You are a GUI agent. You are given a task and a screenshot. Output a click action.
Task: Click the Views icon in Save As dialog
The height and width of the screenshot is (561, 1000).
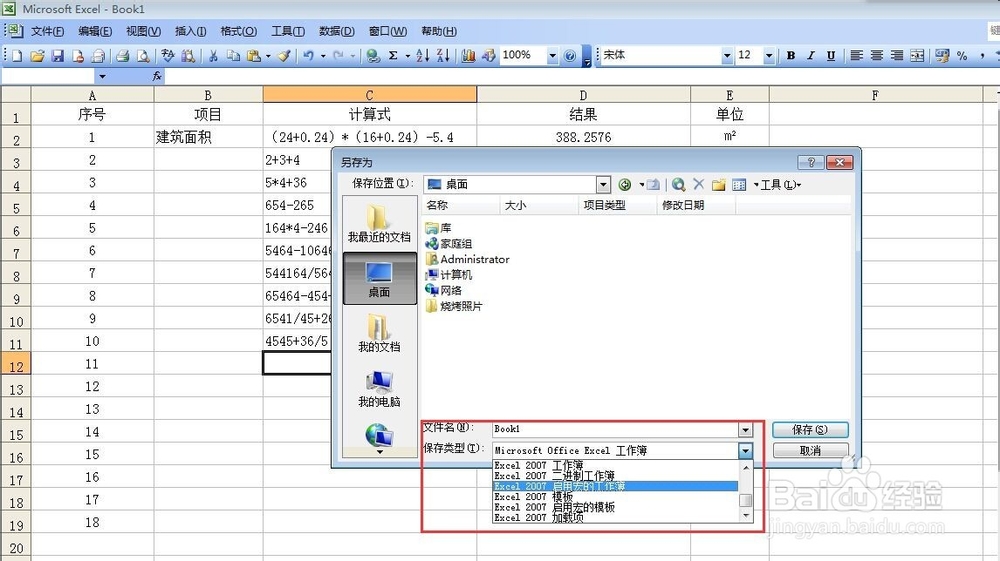click(739, 185)
